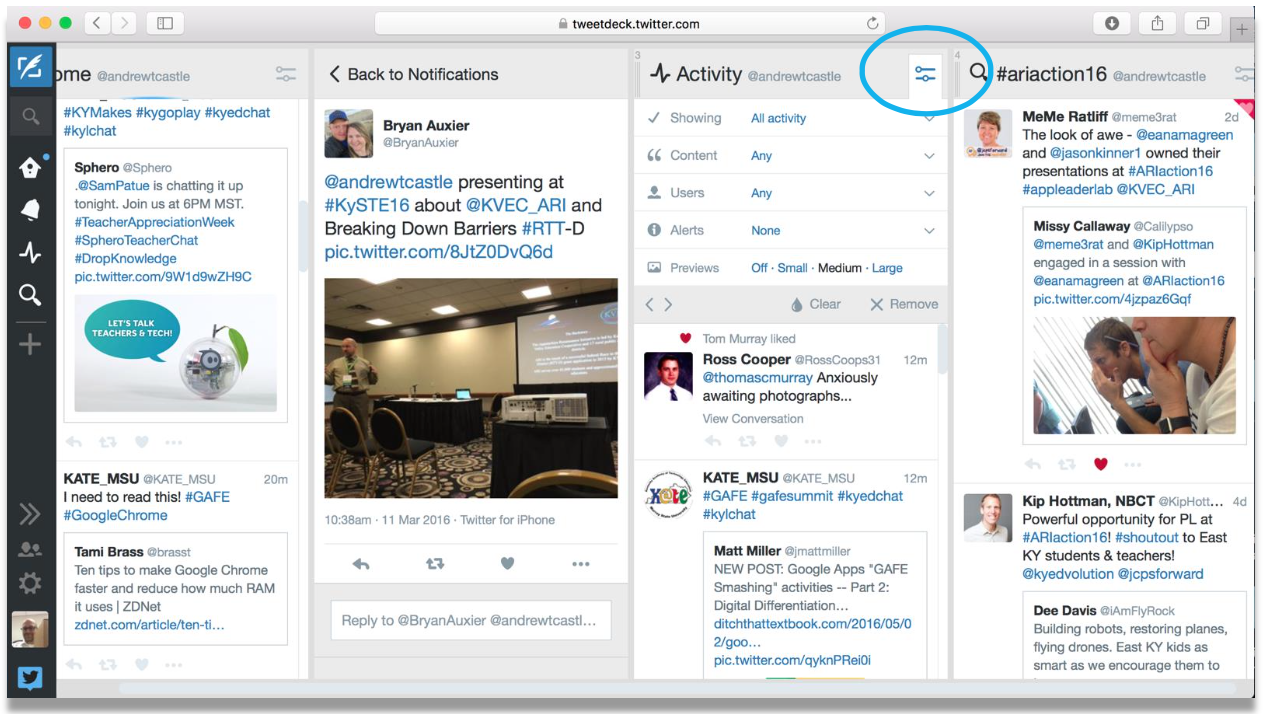
Task: Open the conference room photo thumbnail
Action: pos(471,388)
